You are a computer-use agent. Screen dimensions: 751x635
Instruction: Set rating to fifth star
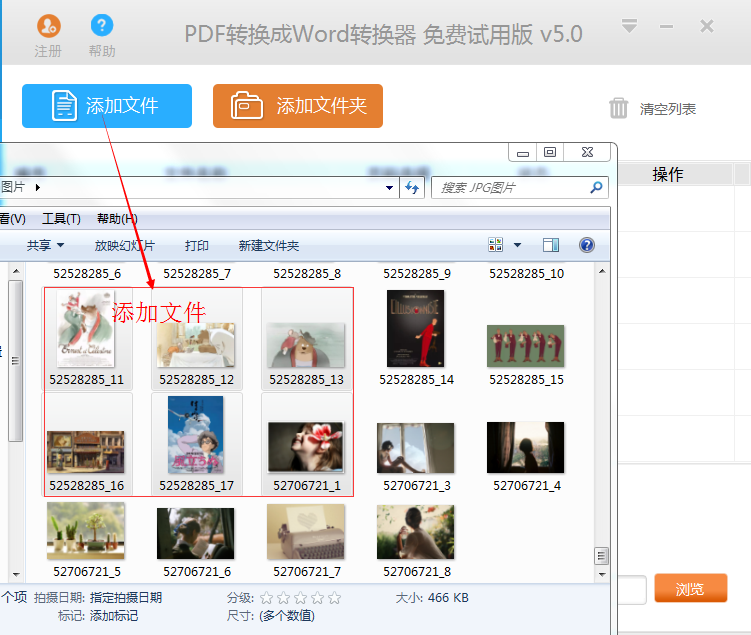[x=335, y=598]
